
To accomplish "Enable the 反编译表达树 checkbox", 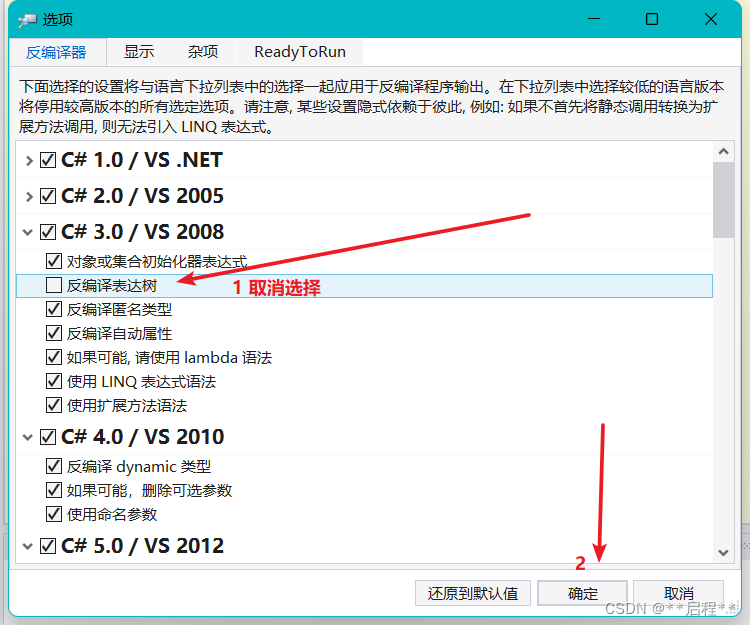I will point(54,285).
